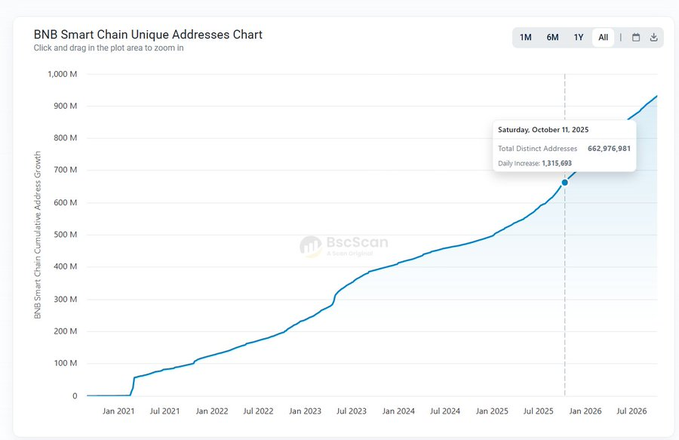
Task: Open the calendar date picker icon
Action: (636, 37)
